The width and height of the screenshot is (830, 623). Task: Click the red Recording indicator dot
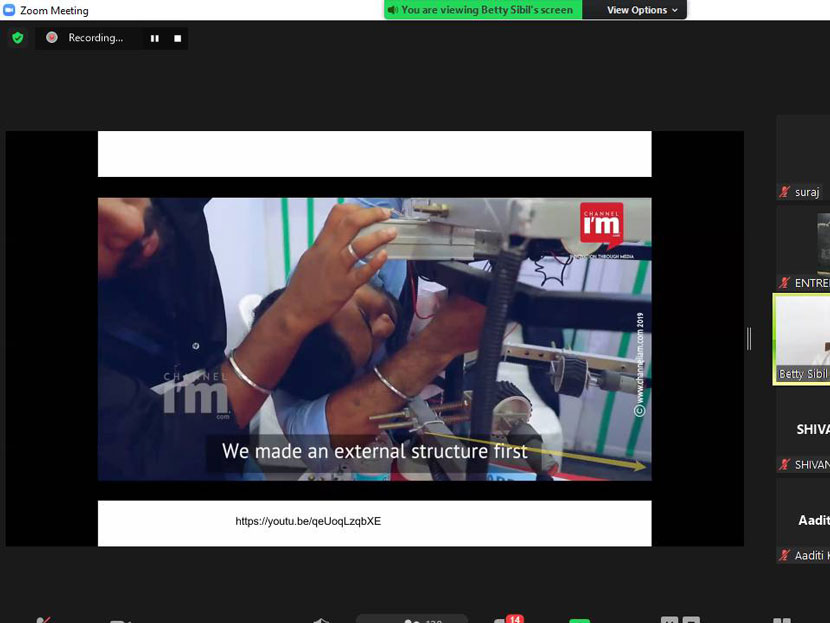click(52, 38)
